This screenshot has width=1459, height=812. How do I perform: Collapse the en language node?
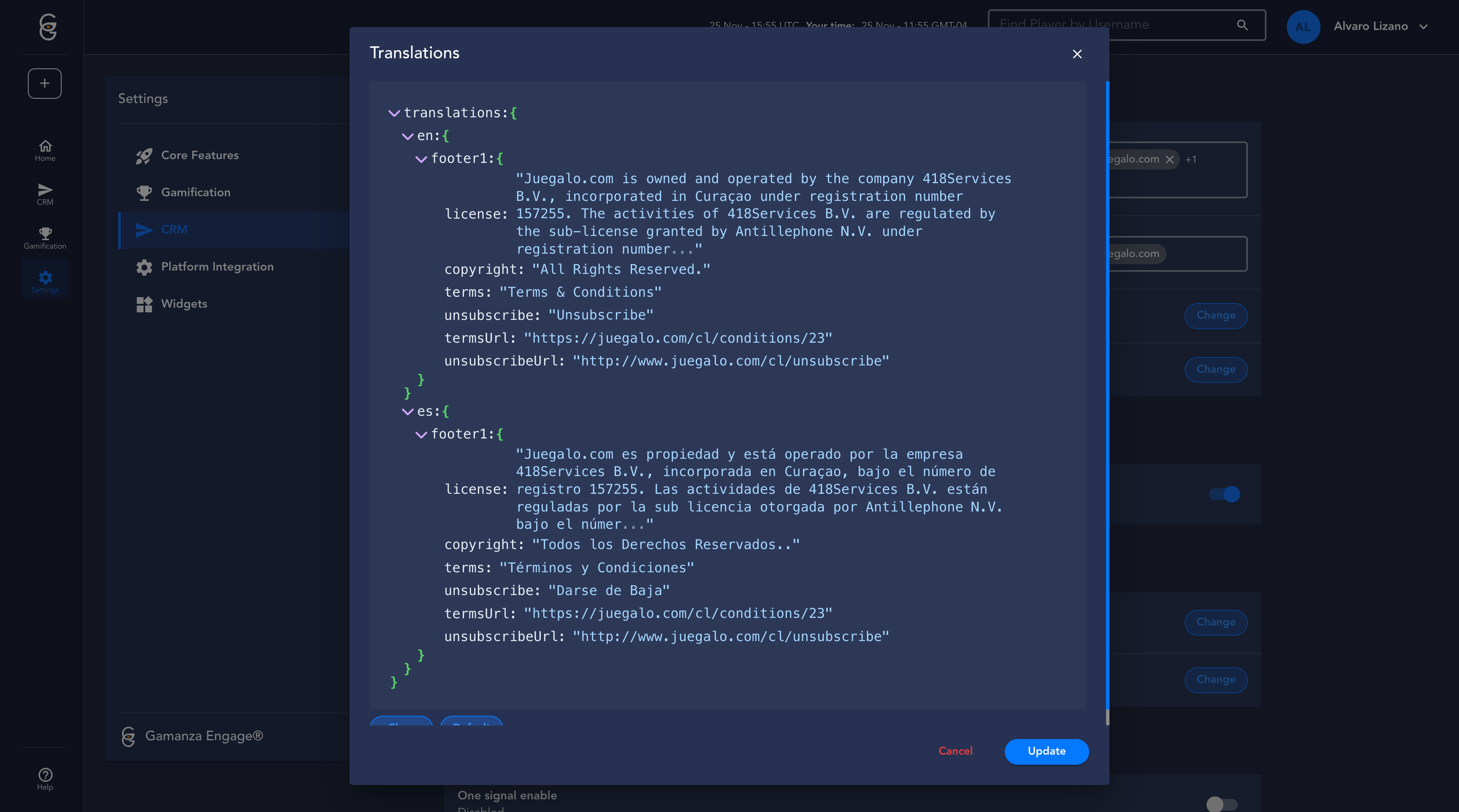pos(407,136)
